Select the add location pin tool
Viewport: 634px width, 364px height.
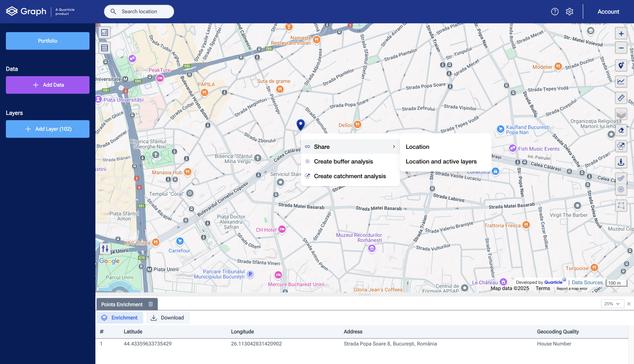(x=621, y=66)
